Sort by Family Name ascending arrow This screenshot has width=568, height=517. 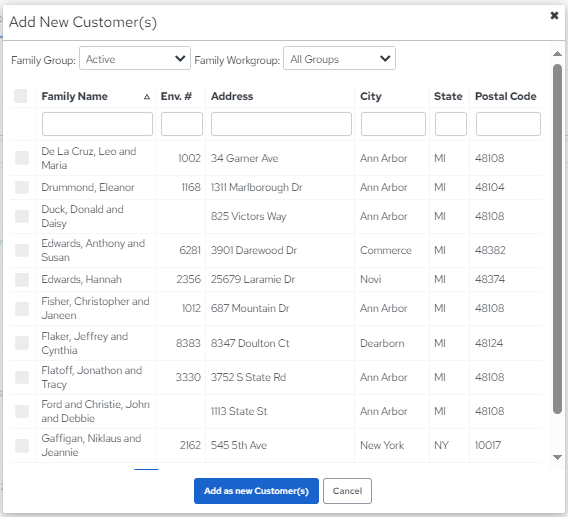click(147, 97)
